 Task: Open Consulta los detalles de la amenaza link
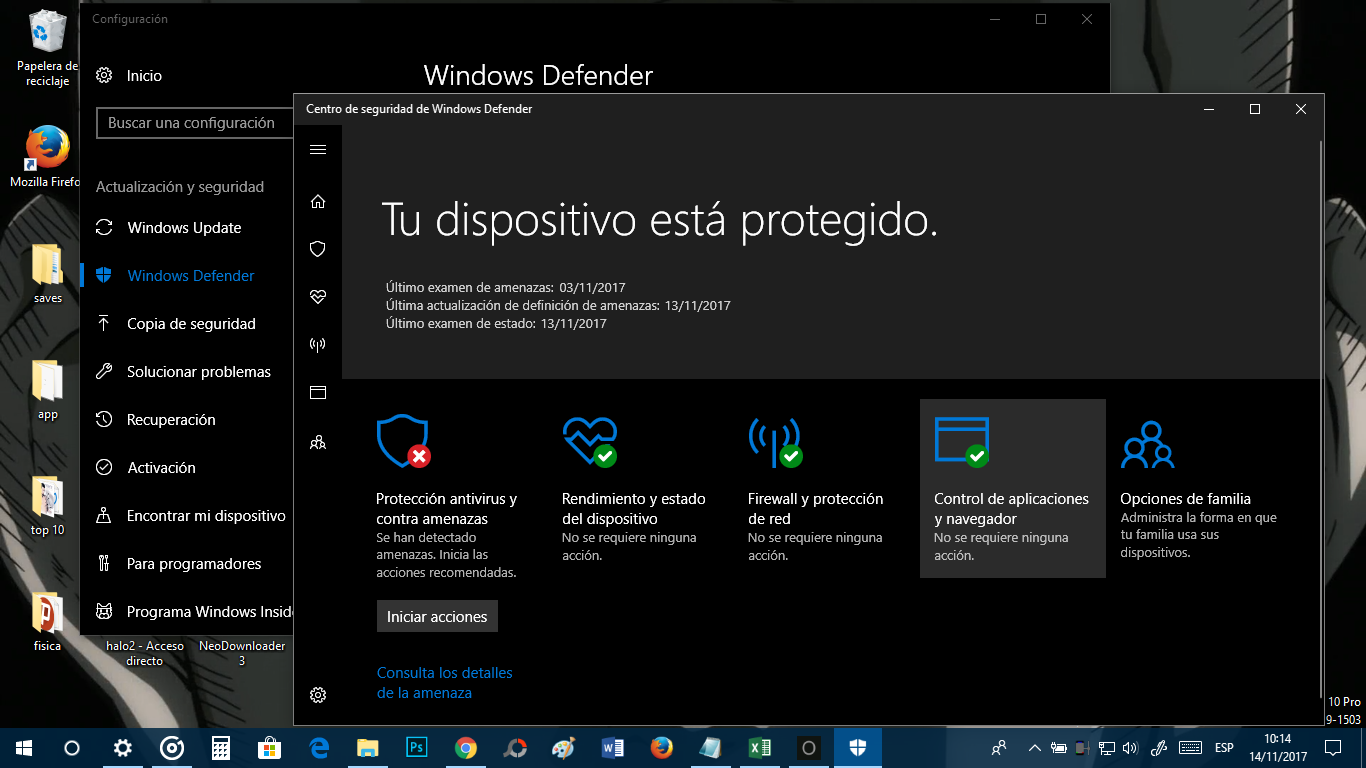[445, 683]
